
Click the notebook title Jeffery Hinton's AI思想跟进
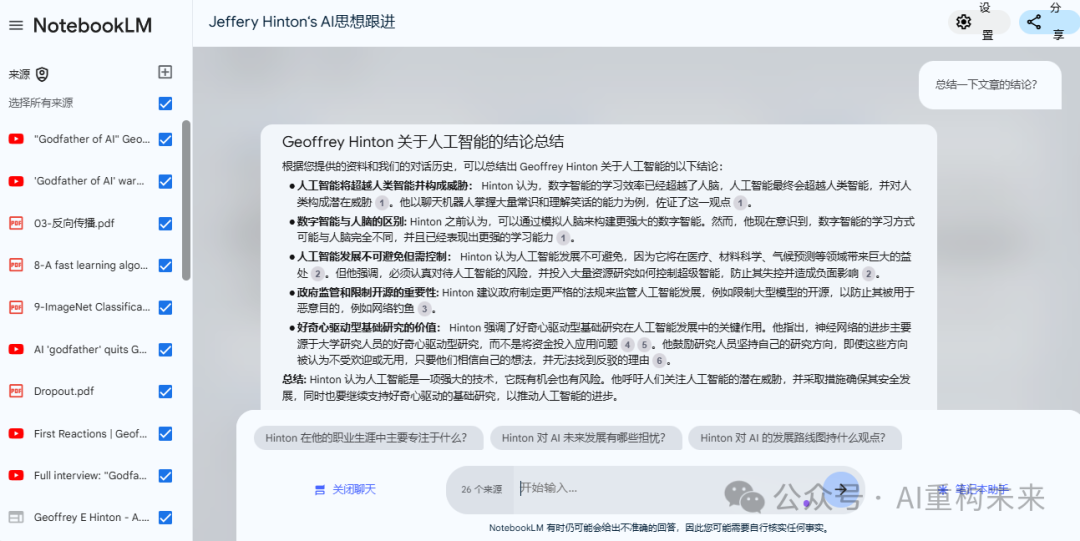pyautogui.click(x=302, y=22)
